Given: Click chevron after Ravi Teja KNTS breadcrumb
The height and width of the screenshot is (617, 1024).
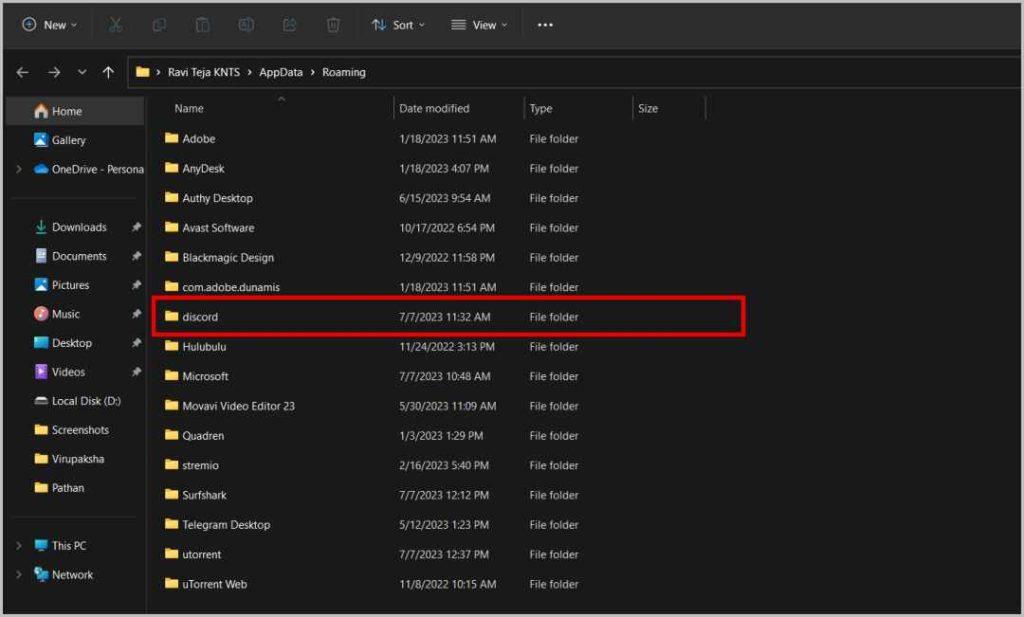Looking at the screenshot, I should coord(249,72).
